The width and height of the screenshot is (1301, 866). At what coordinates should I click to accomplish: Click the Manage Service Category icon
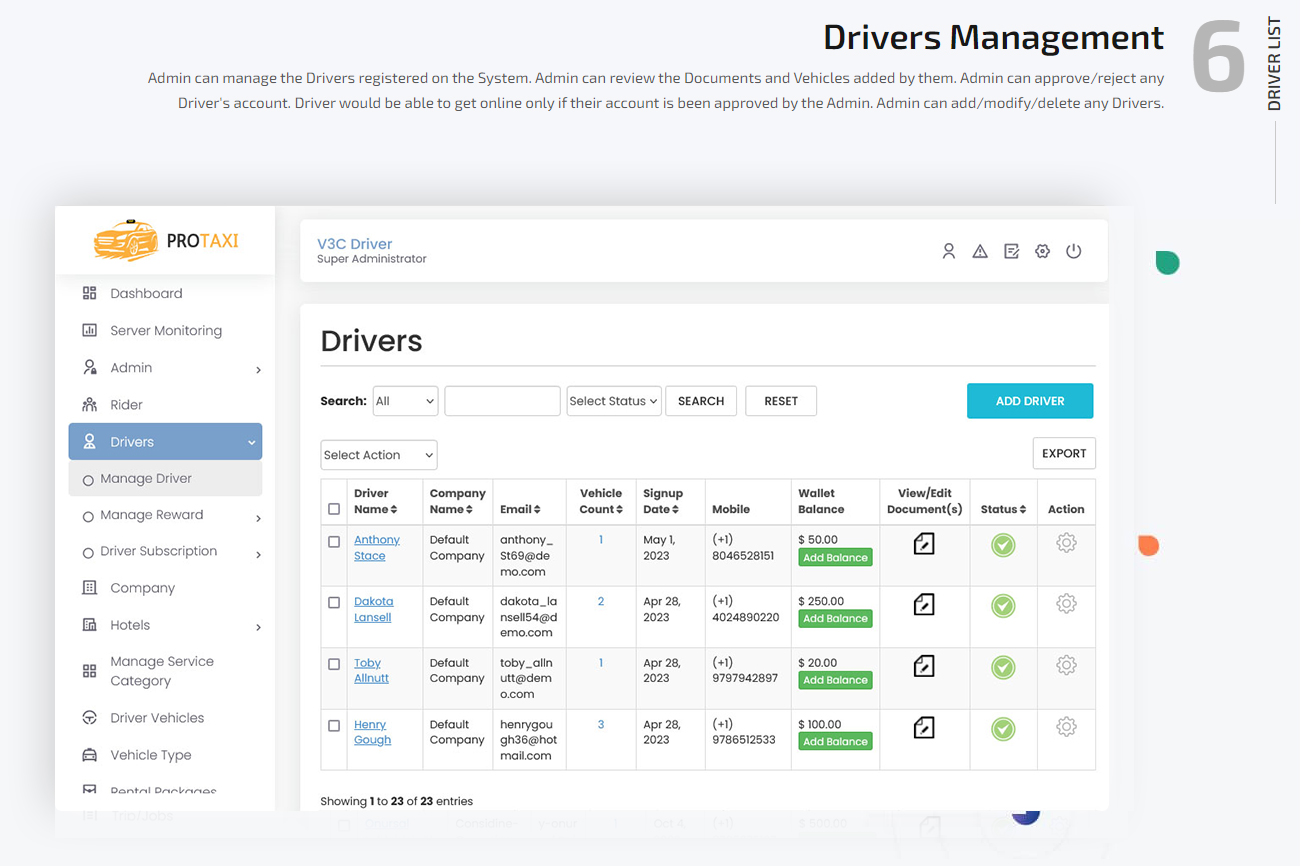pos(89,671)
